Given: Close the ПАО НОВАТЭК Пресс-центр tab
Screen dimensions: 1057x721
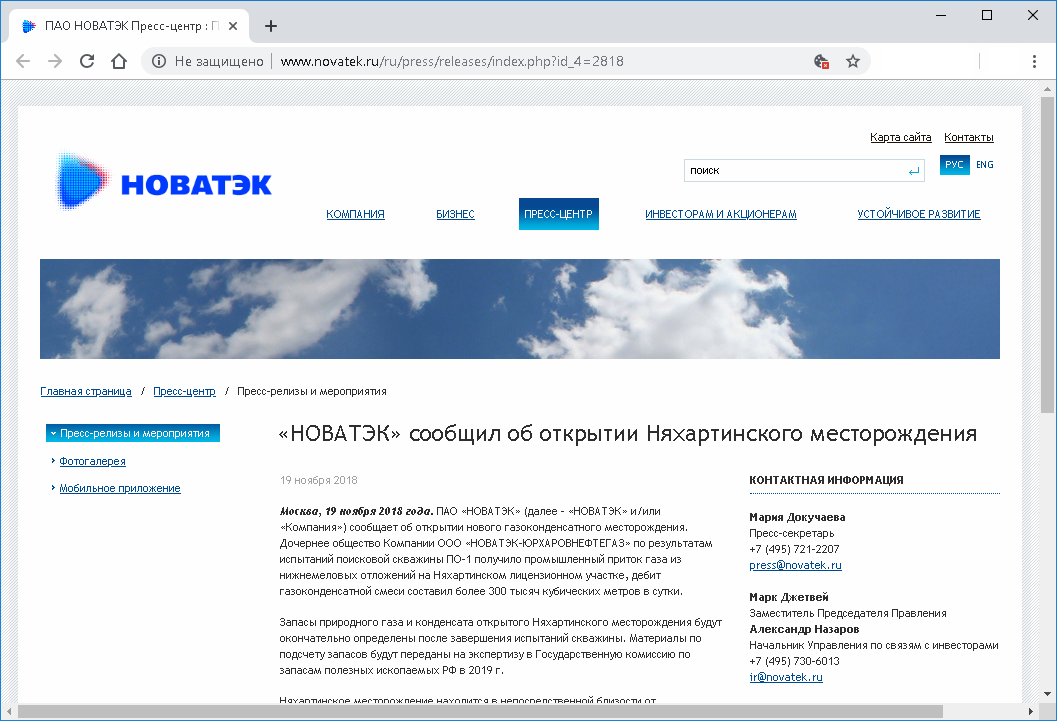Looking at the screenshot, I should click(233, 26).
